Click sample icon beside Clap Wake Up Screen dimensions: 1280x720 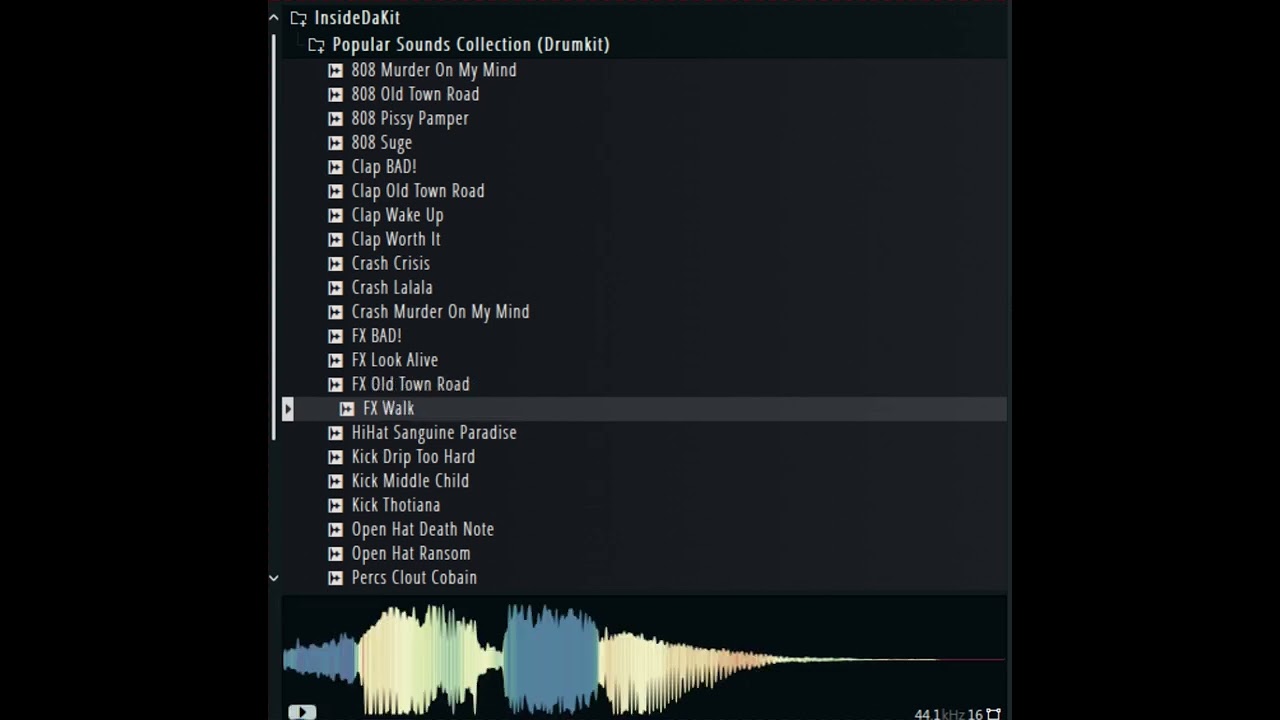pyautogui.click(x=336, y=215)
